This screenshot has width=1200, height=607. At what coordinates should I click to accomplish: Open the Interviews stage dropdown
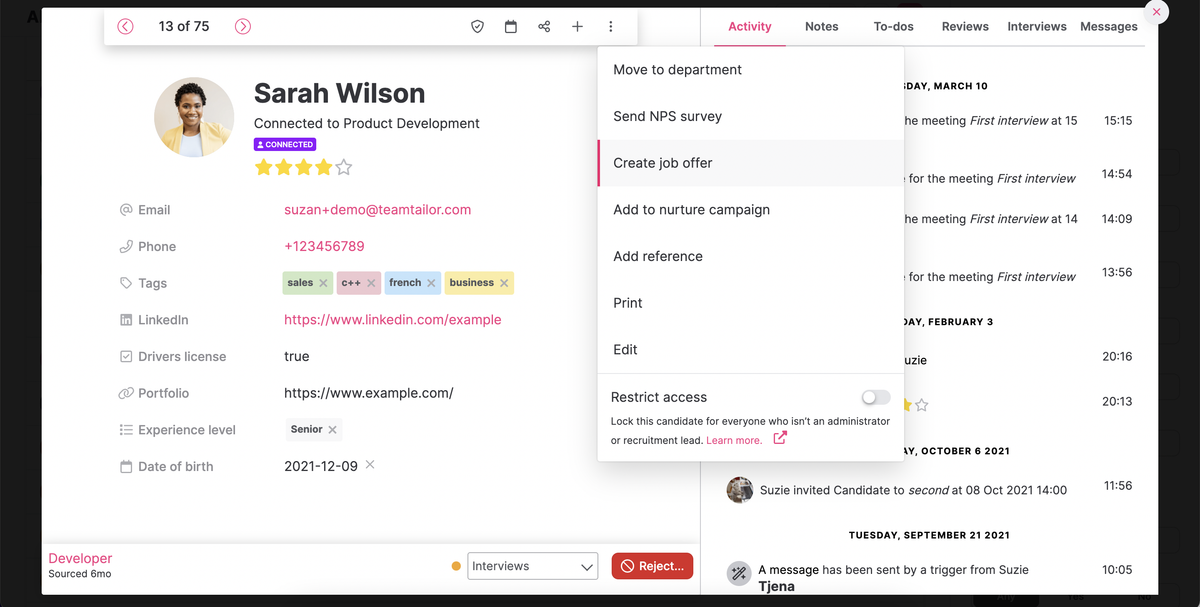pos(533,566)
